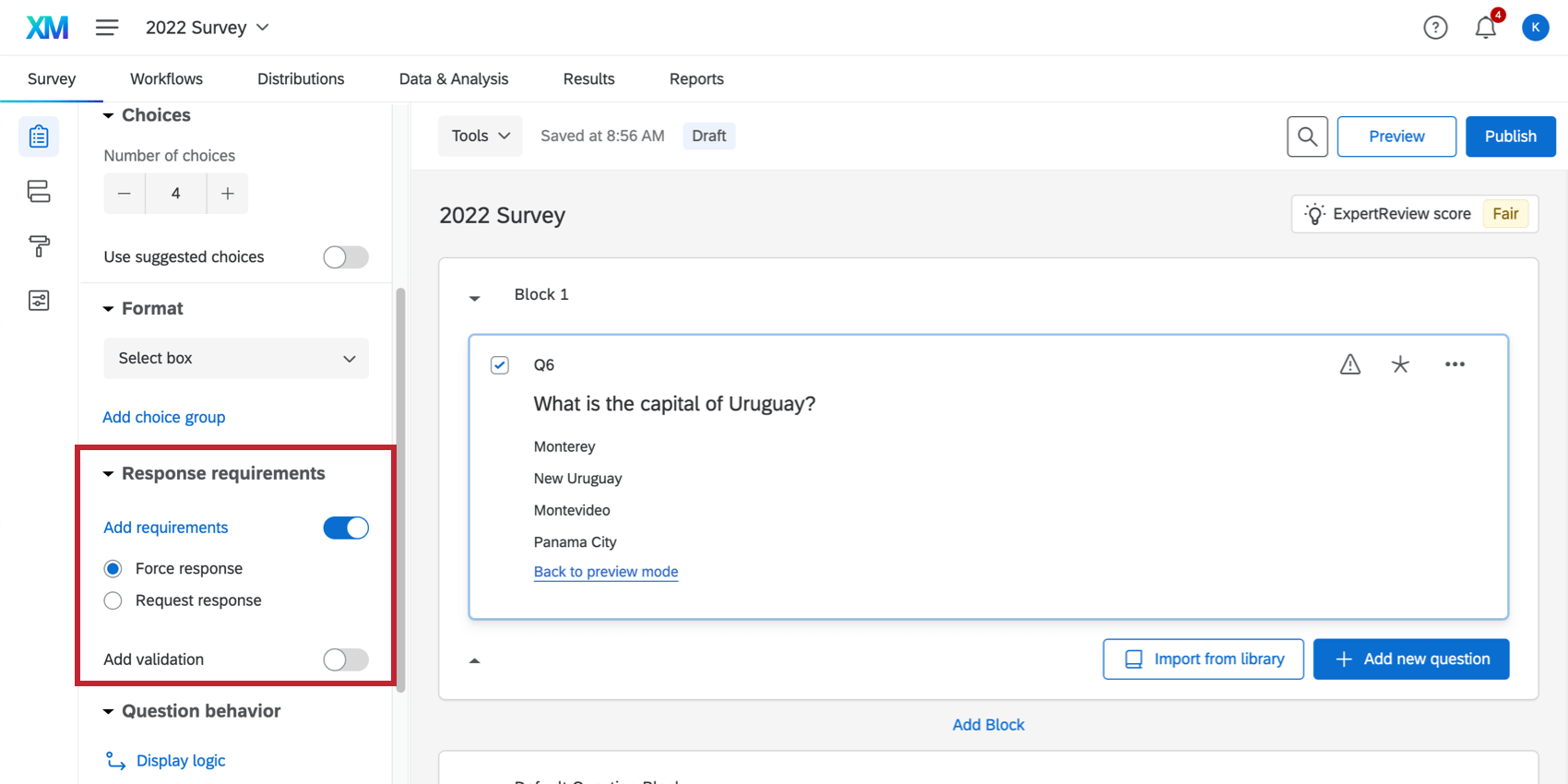Click the search magnifier icon
Screen dimensions: 1568x784
pos(1307,137)
